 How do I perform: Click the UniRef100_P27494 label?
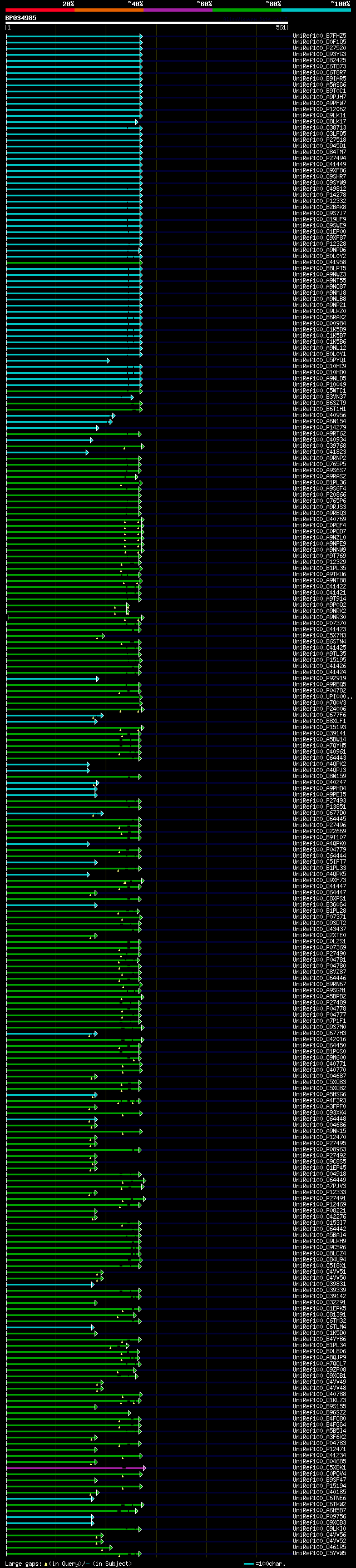coord(319,159)
